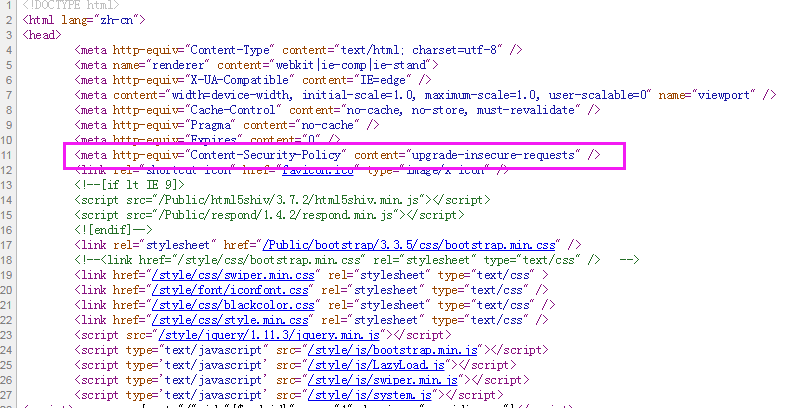The height and width of the screenshot is (408, 807).
Task: Open the favicon.ico link
Action: click(x=318, y=170)
